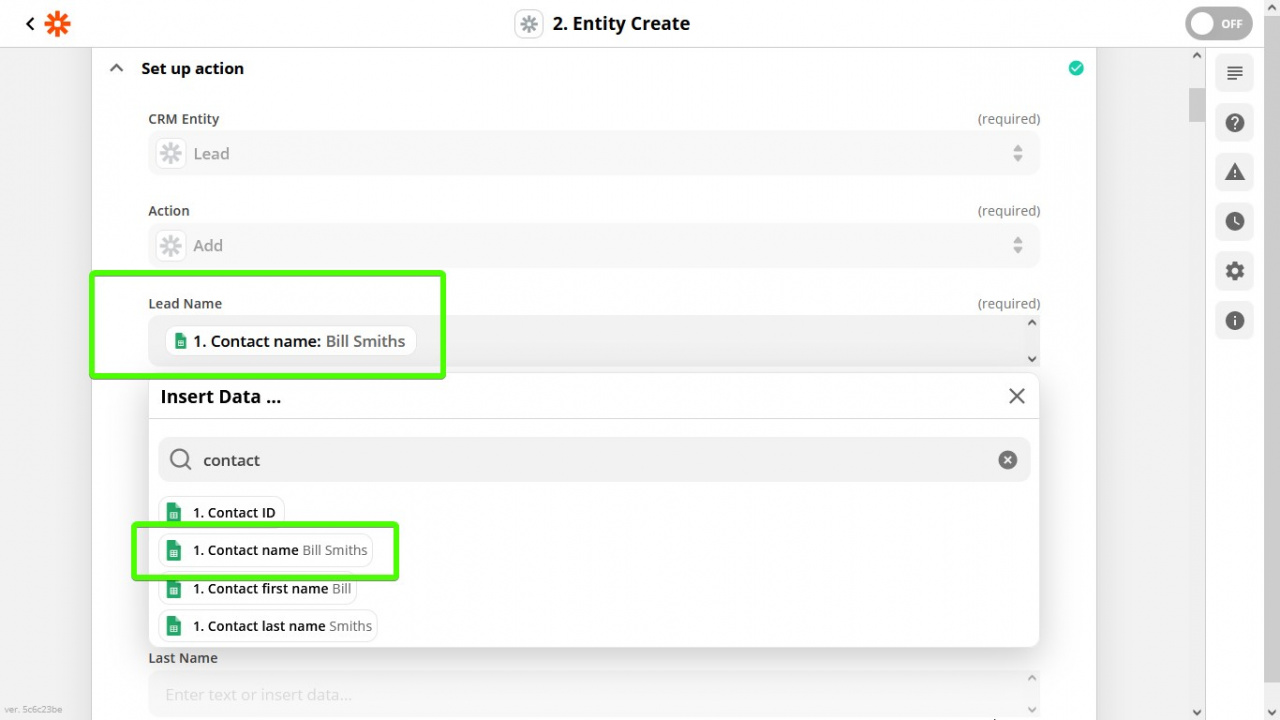The height and width of the screenshot is (720, 1280).
Task: Open the outline notes icon in sidebar
Action: [x=1235, y=73]
